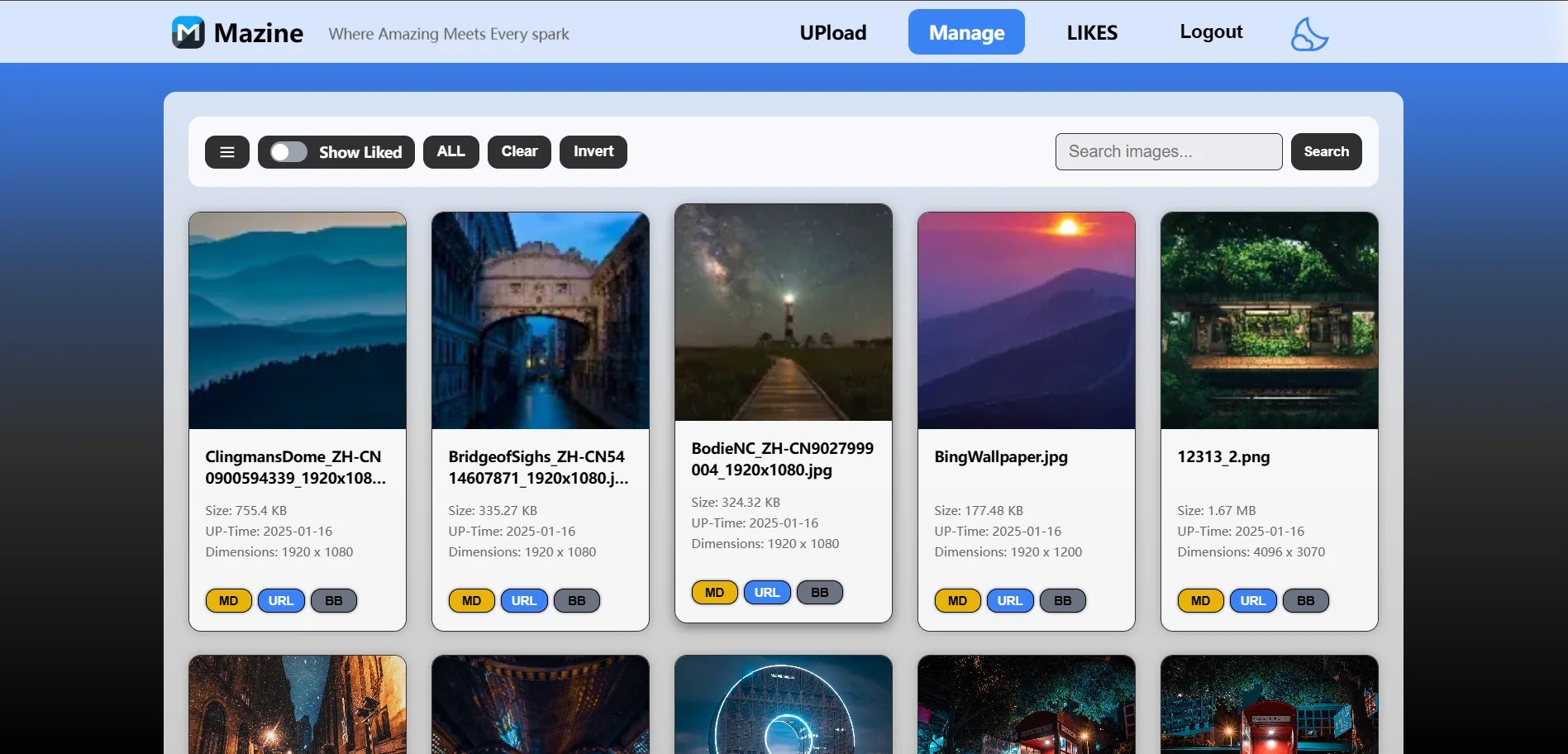Click 'Size: 177.48 KB' text
This screenshot has width=1568, height=754.
point(979,510)
